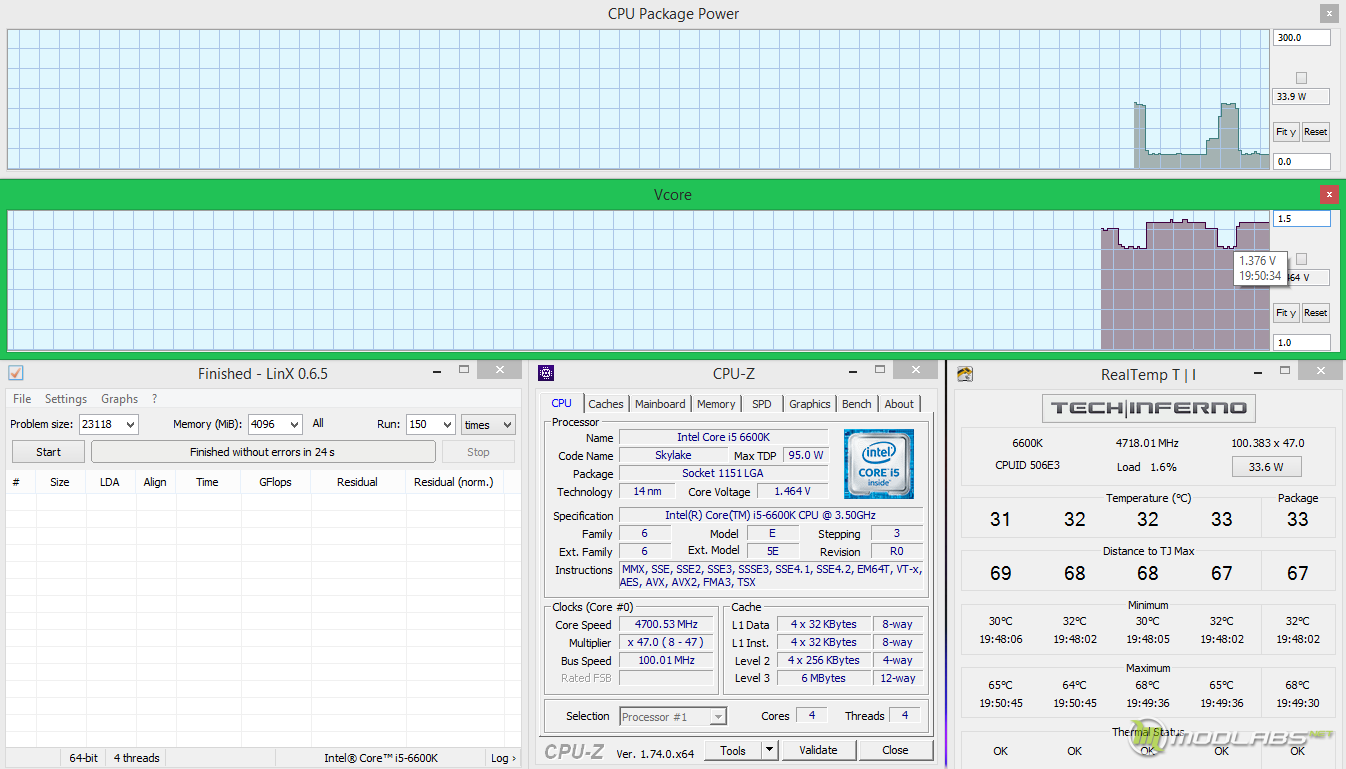Click the 'Intel Core i5 6600K' Name field
The width and height of the screenshot is (1346, 769).
(724, 437)
